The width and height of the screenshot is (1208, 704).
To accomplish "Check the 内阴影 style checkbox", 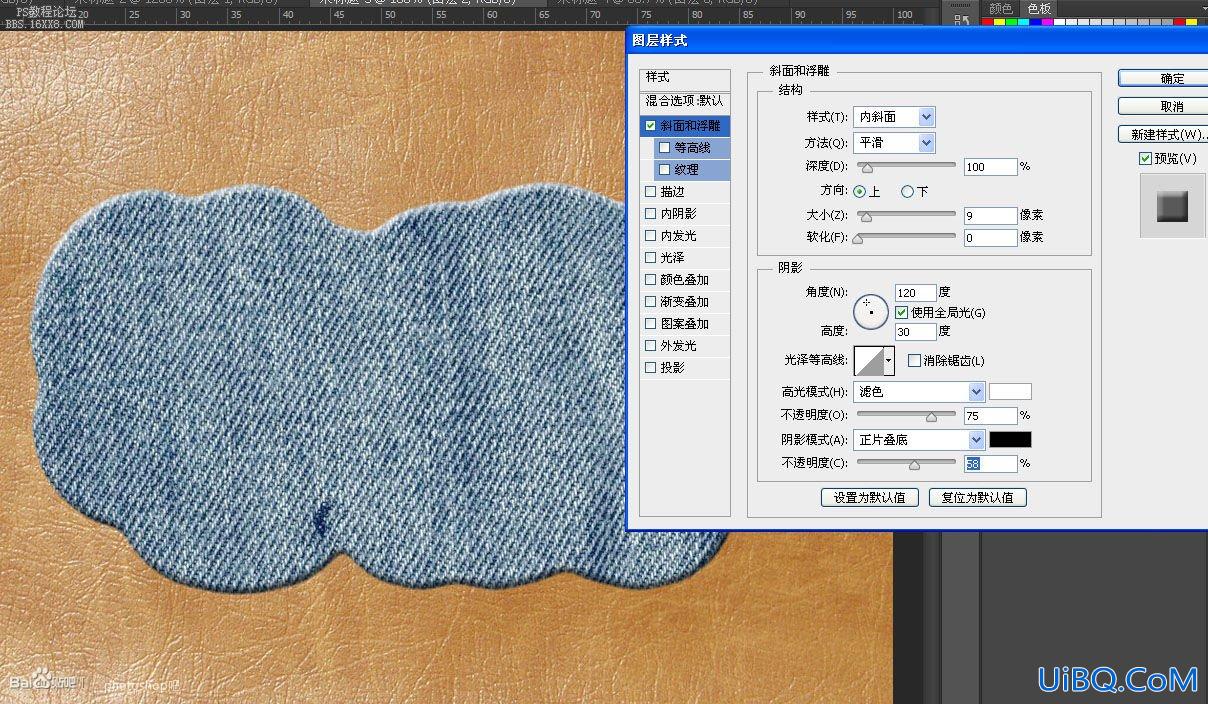I will pyautogui.click(x=651, y=214).
